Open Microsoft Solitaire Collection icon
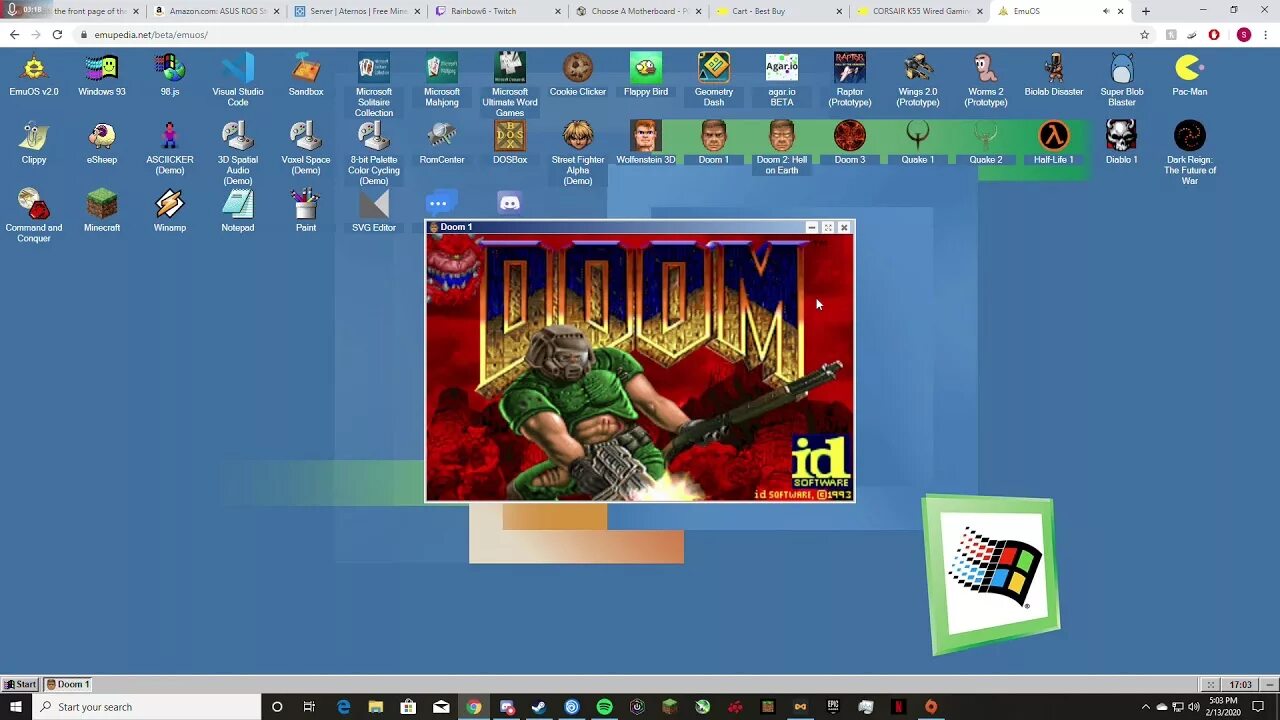The height and width of the screenshot is (720, 1280). click(x=374, y=85)
